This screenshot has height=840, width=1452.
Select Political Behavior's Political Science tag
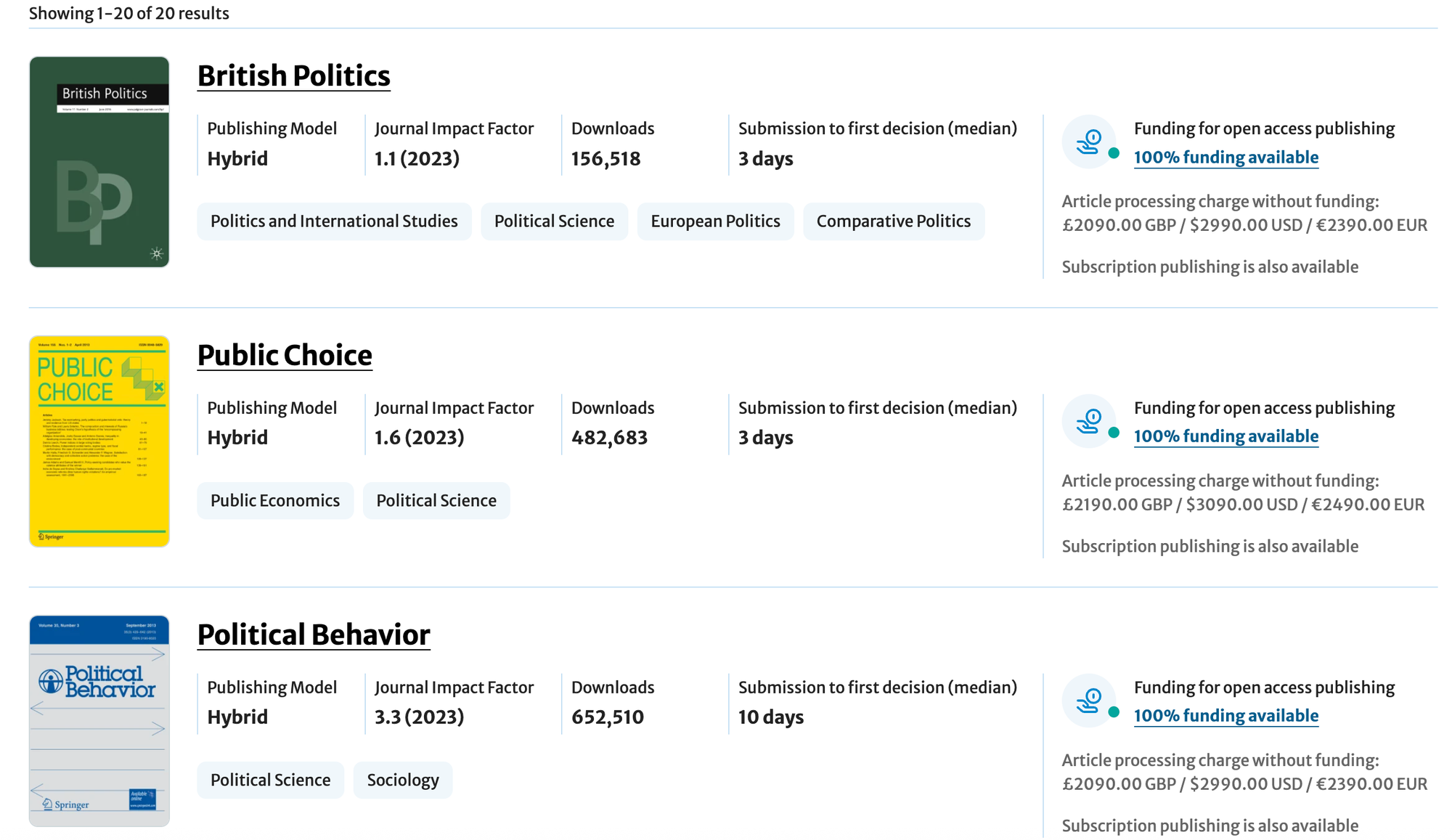[x=270, y=780]
